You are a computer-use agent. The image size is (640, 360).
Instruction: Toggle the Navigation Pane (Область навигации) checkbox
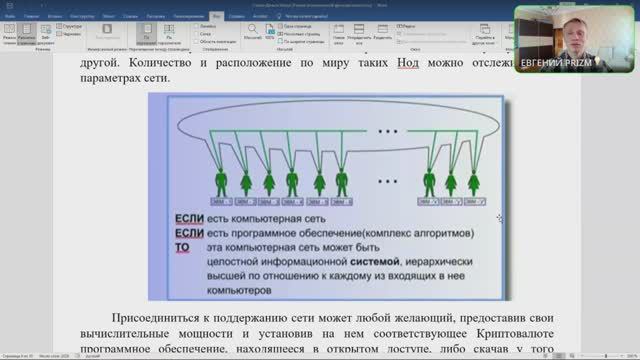tap(215, 42)
